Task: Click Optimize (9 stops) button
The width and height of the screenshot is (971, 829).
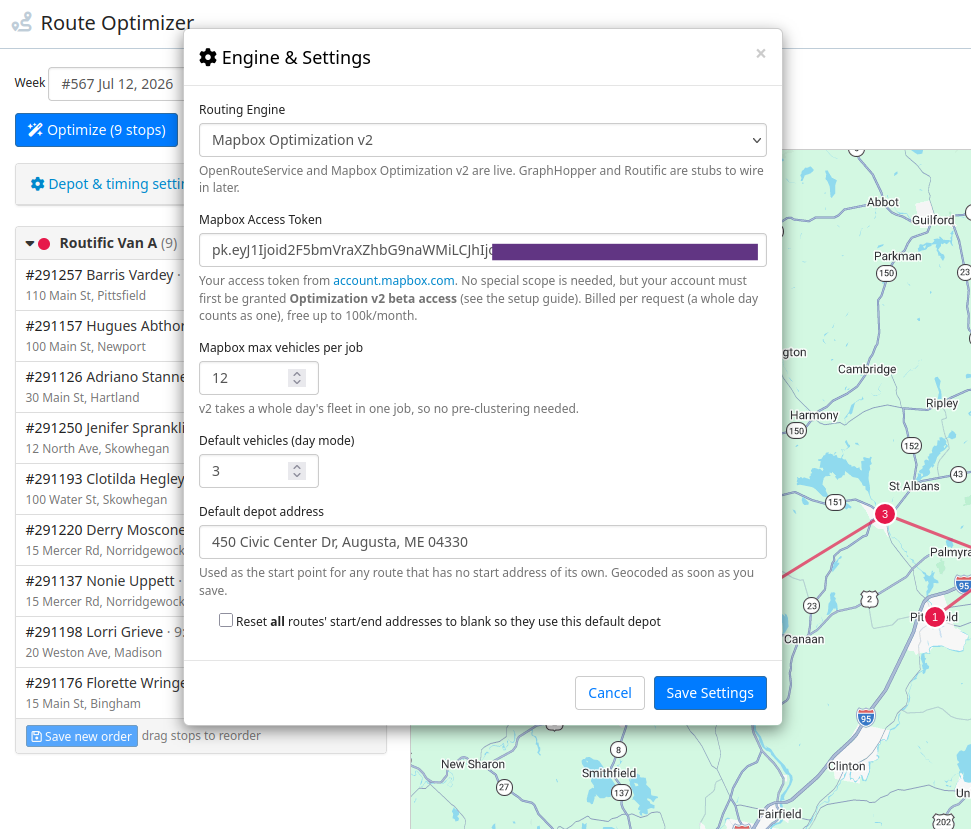Action: [97, 130]
